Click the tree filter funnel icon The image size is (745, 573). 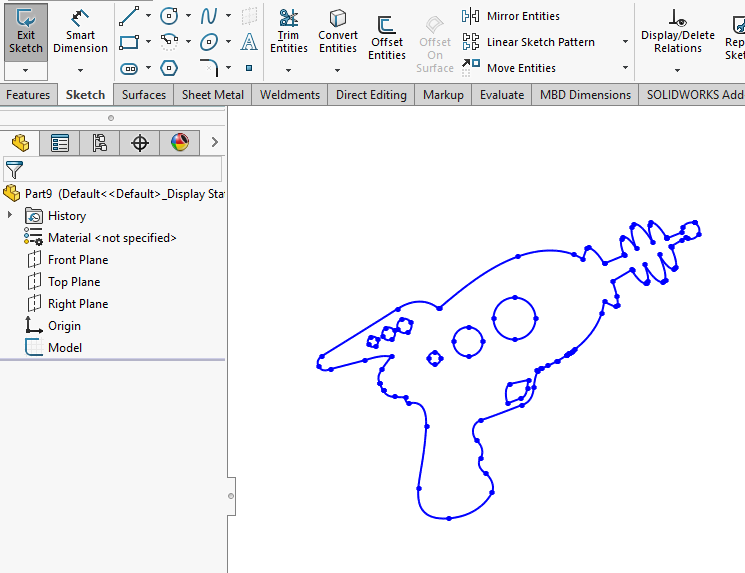(x=14, y=170)
